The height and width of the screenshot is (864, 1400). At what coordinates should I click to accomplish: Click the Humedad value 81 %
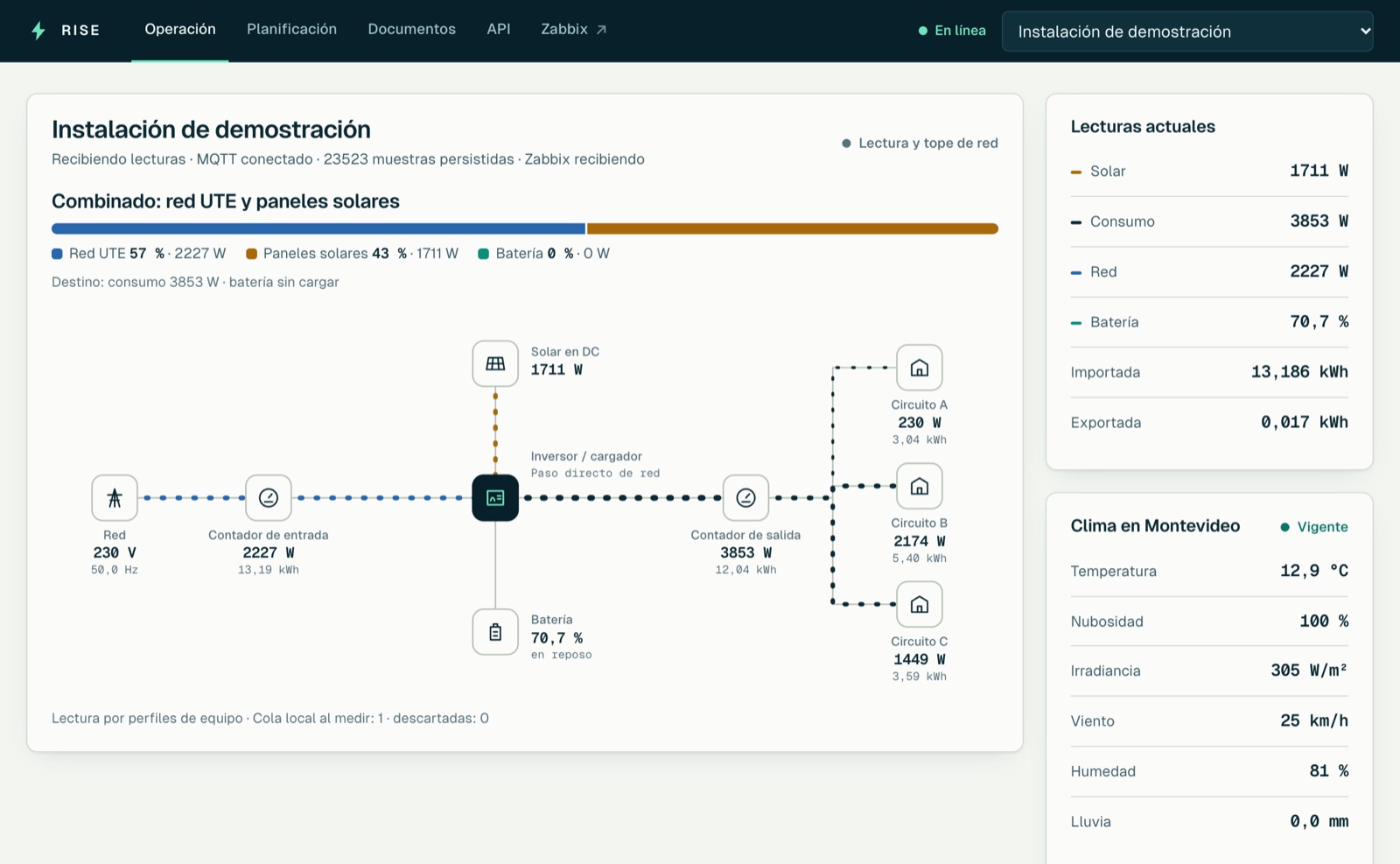(1329, 771)
